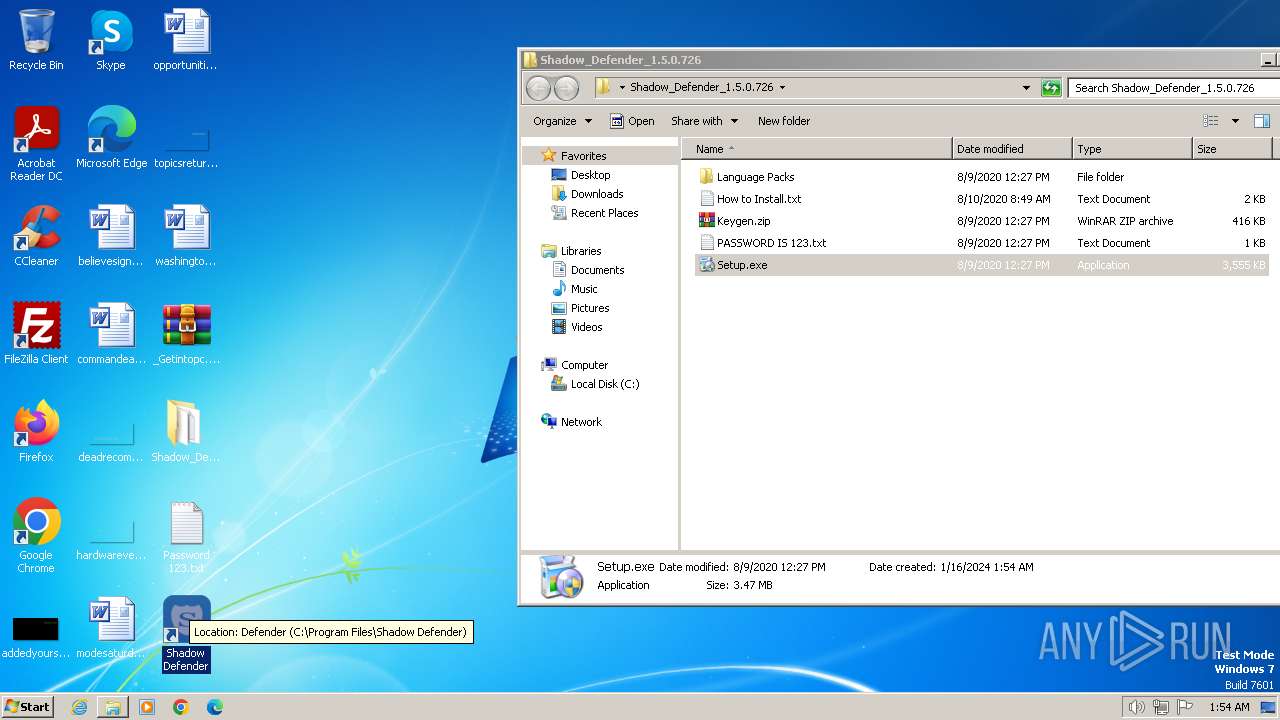Click the Internet Explorer taskbar icon
Image resolution: width=1280 pixels, height=720 pixels.
pyautogui.click(x=79, y=707)
